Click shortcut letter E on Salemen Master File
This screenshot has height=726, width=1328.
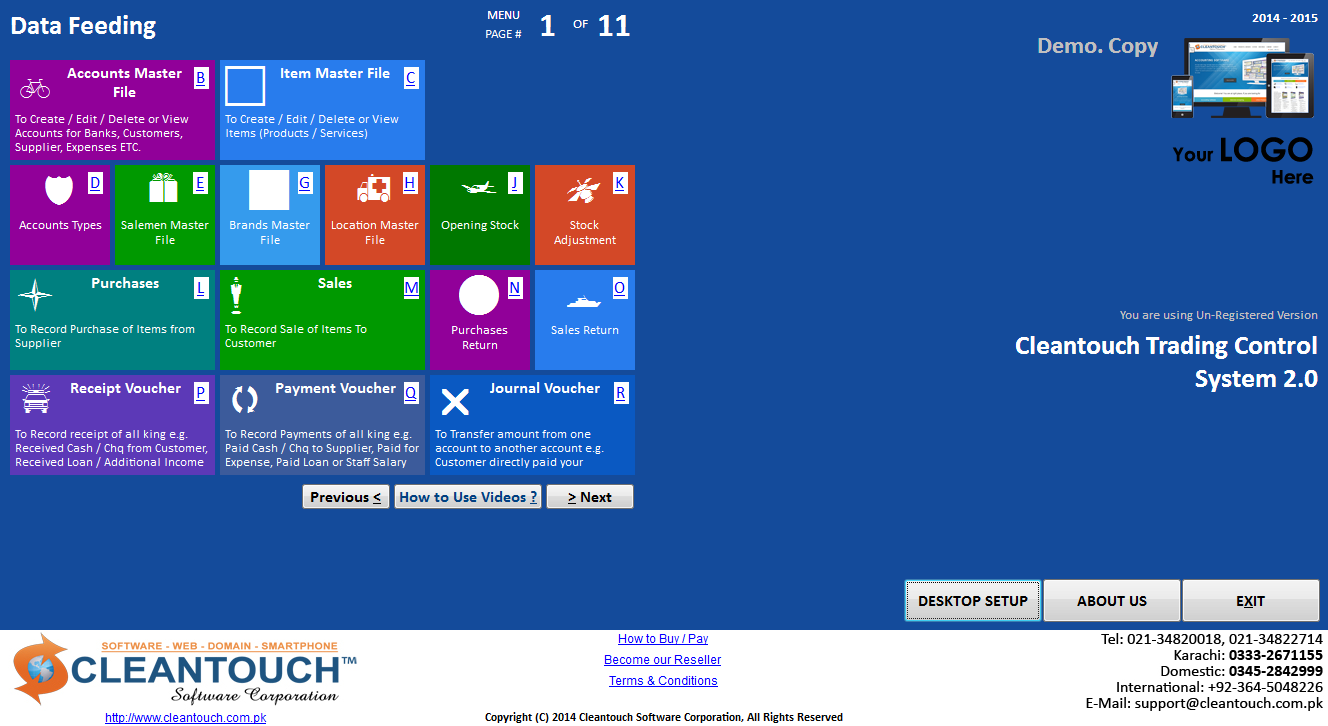pyautogui.click(x=200, y=183)
